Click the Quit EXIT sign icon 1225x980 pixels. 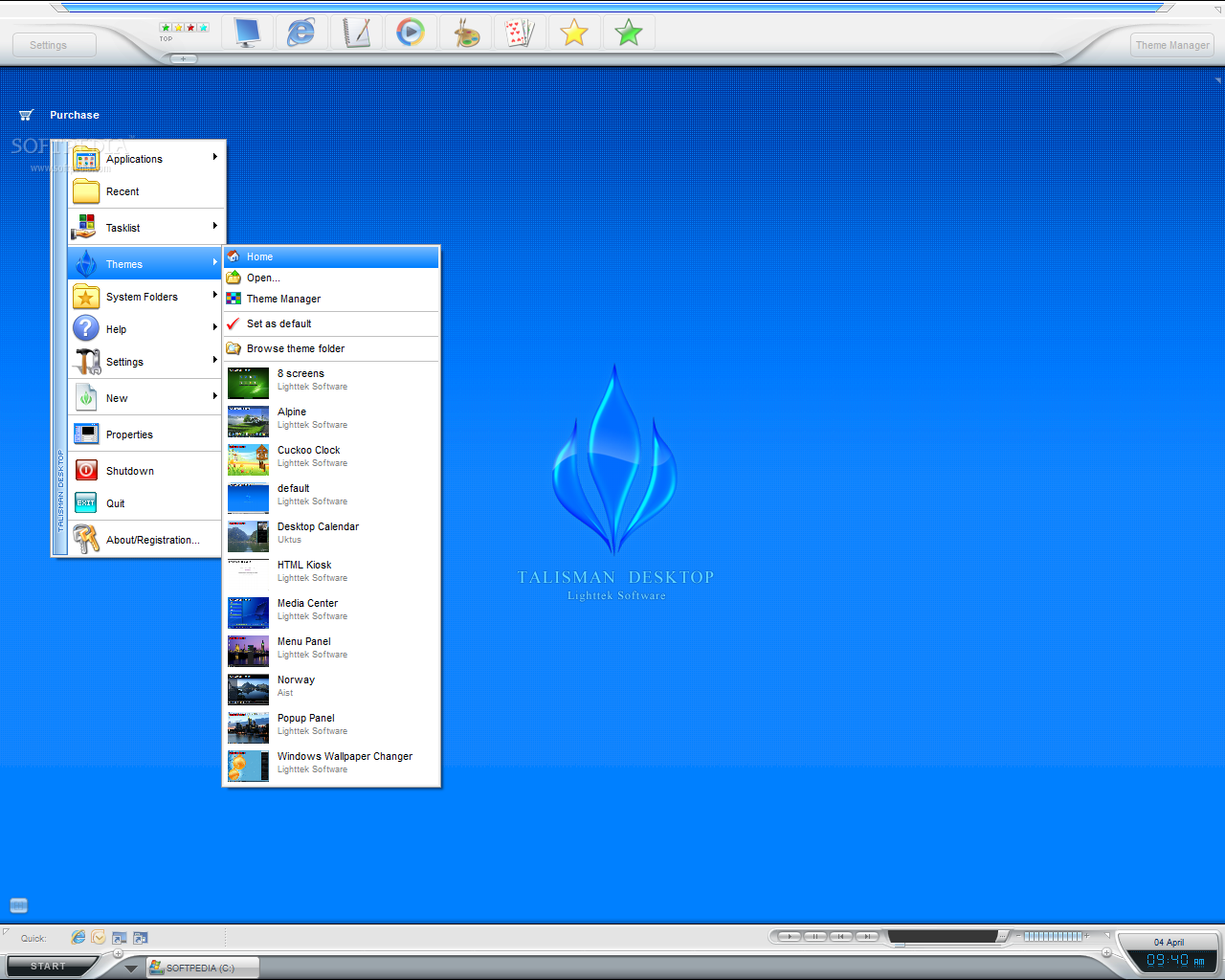point(86,503)
